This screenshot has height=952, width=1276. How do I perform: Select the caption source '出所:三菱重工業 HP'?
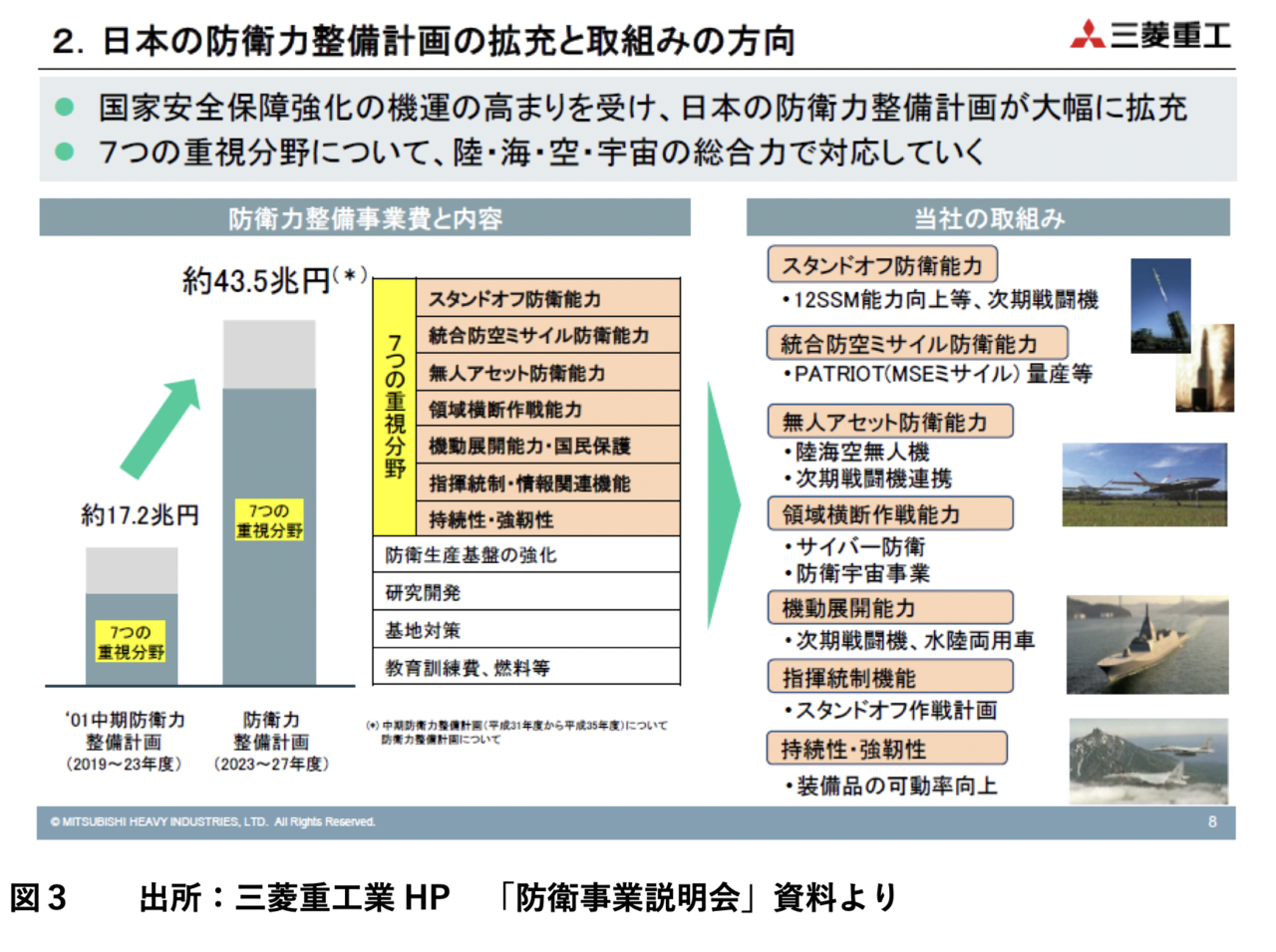click(x=294, y=898)
